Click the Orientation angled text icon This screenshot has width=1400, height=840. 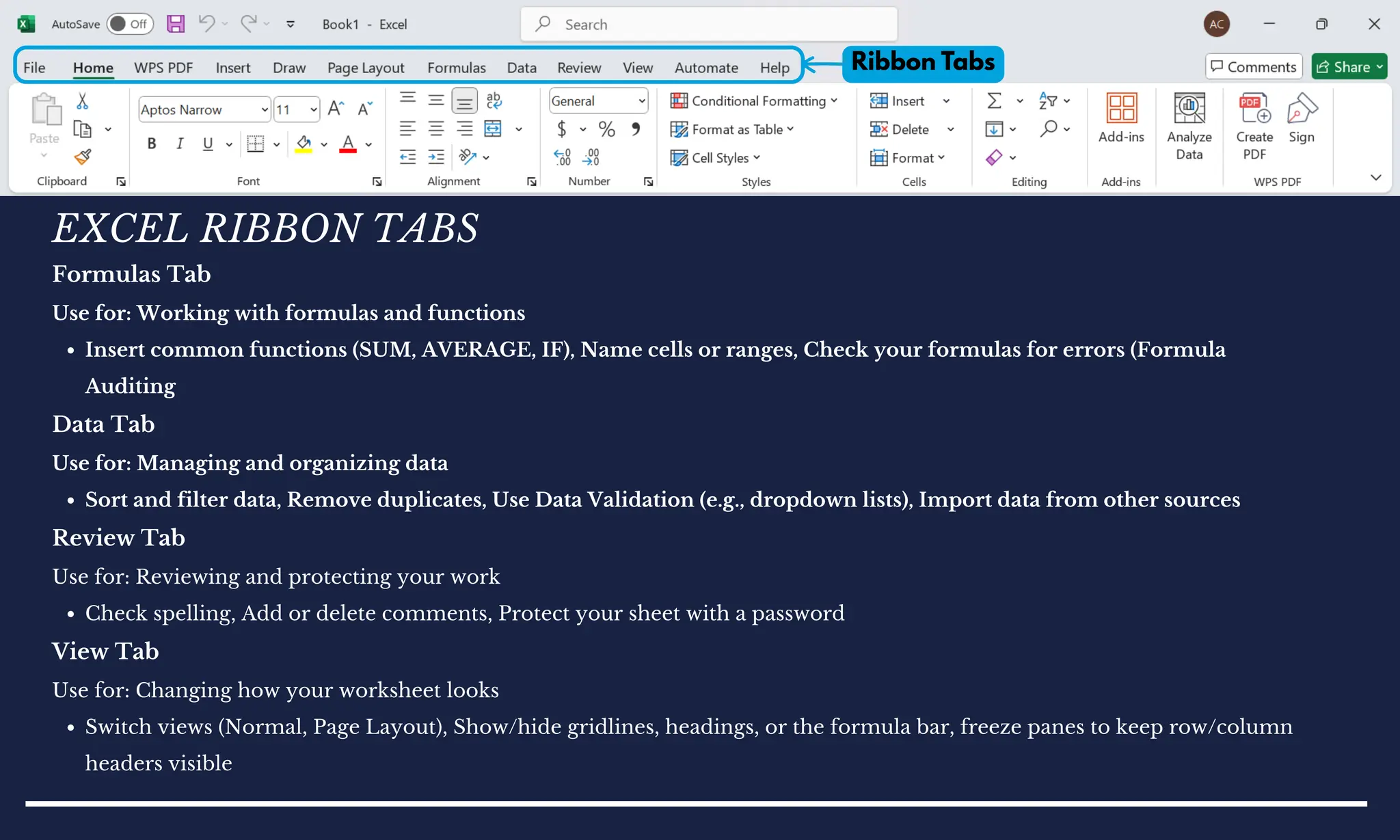point(468,157)
